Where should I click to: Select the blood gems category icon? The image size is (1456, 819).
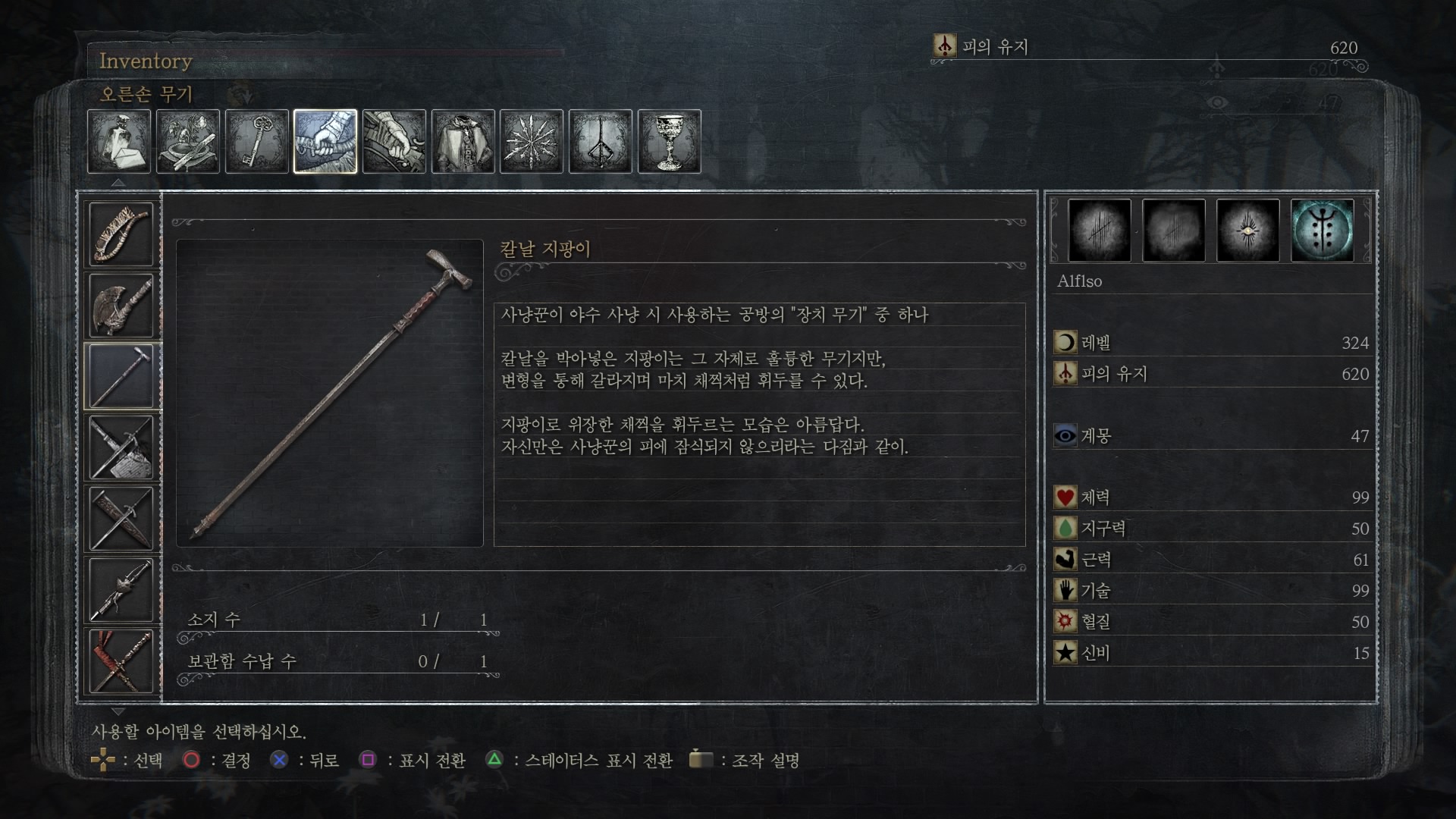pyautogui.click(x=532, y=142)
